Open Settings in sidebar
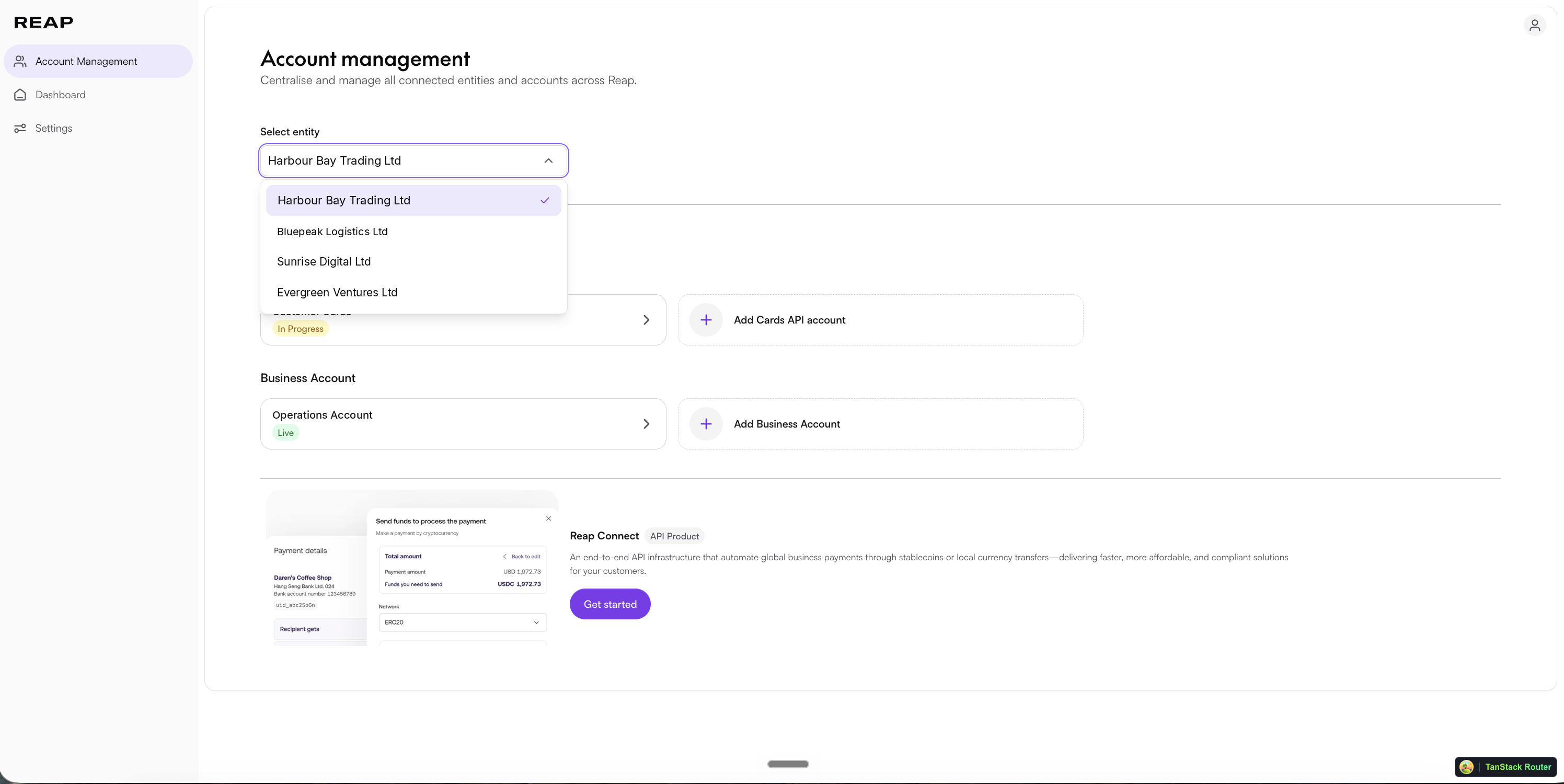Viewport: 1564px width, 784px height. pyautogui.click(x=98, y=128)
